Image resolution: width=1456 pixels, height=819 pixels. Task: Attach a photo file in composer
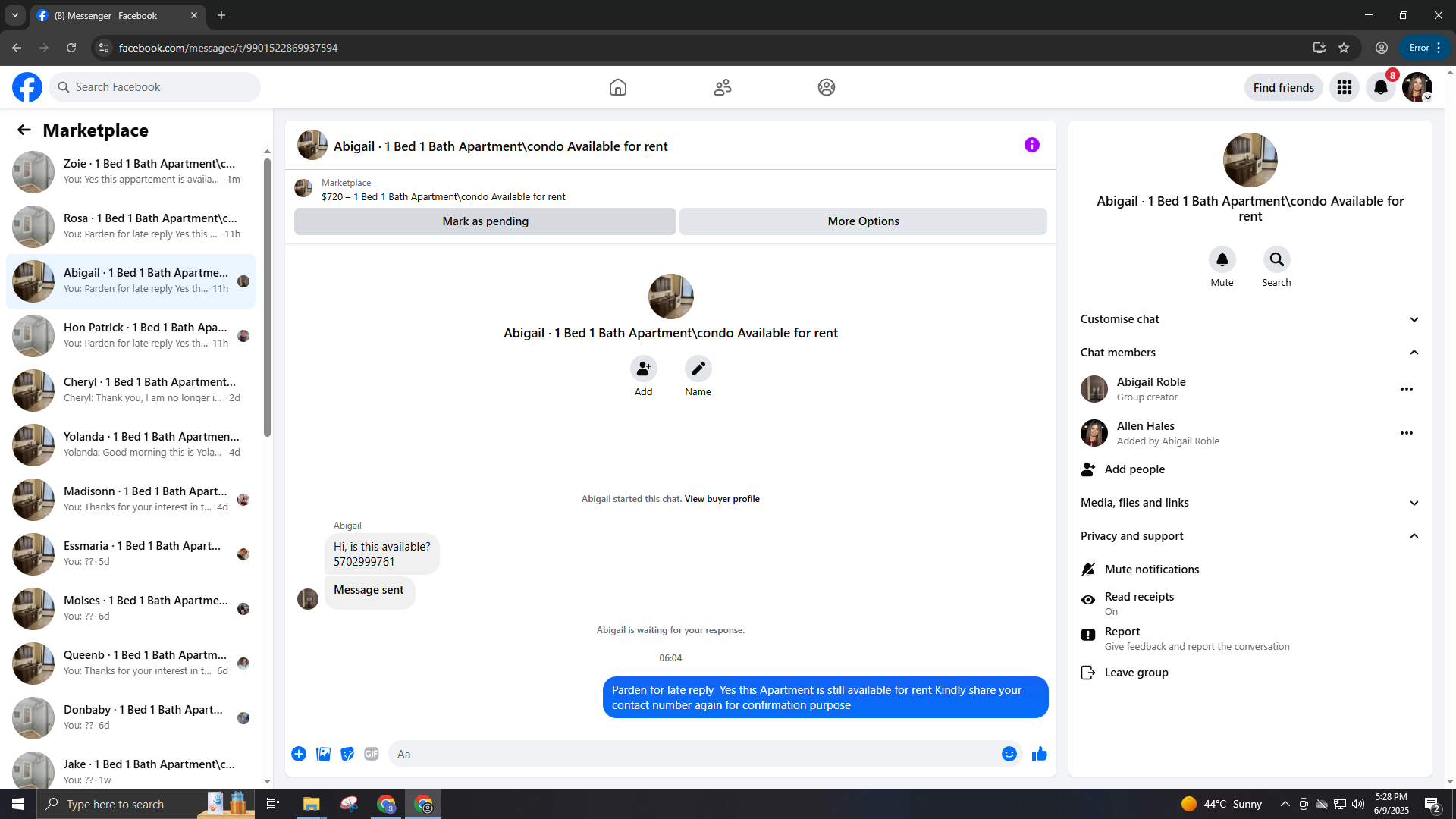pos(323,754)
